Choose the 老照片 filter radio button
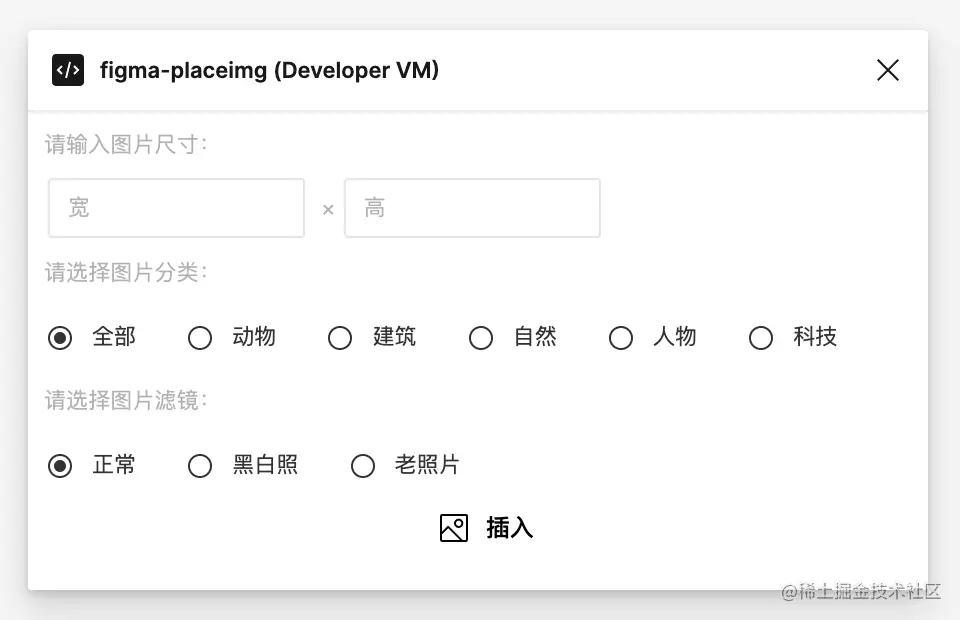The image size is (960, 620). pos(363,466)
